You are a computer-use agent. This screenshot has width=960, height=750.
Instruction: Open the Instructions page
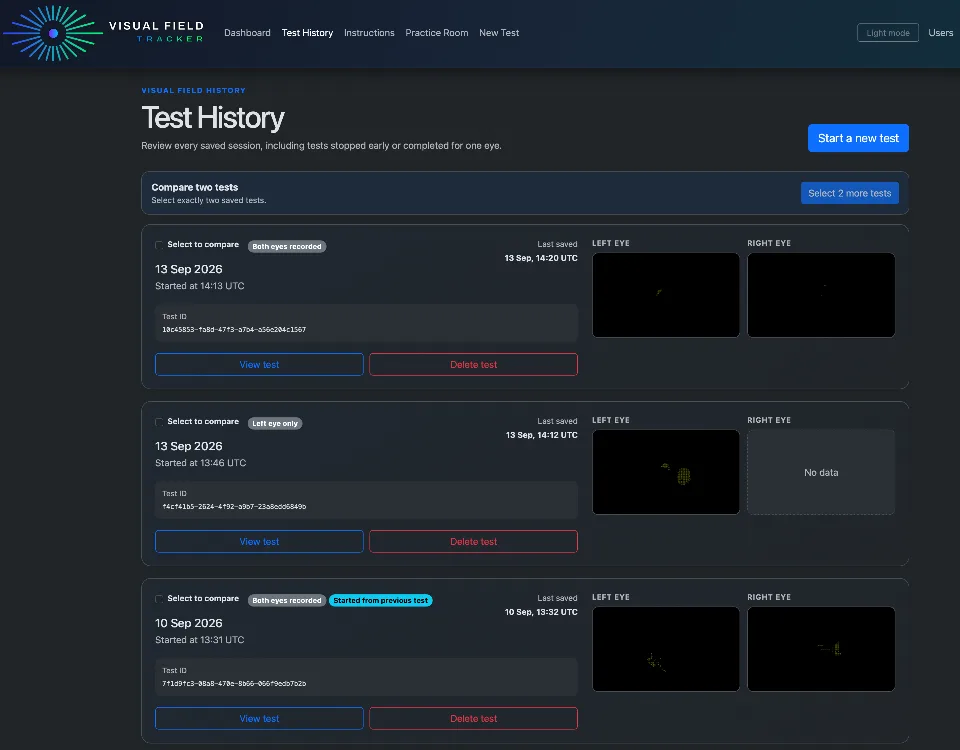click(x=369, y=33)
